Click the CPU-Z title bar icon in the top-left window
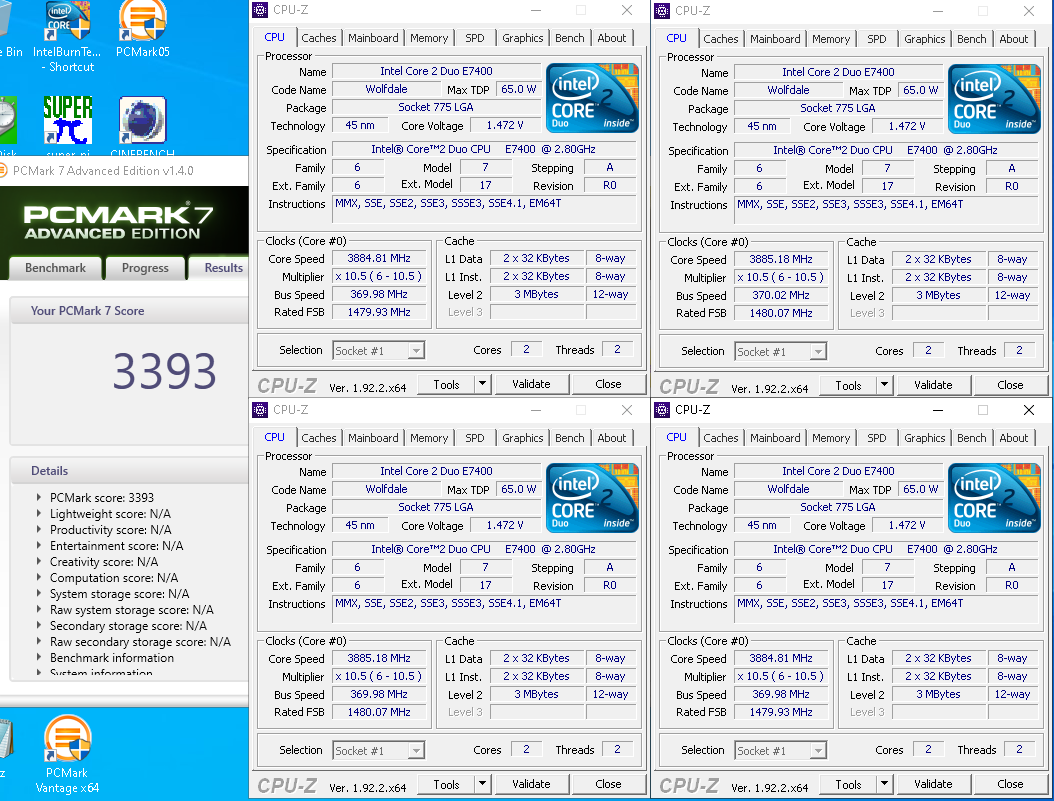1054x801 pixels. point(260,10)
